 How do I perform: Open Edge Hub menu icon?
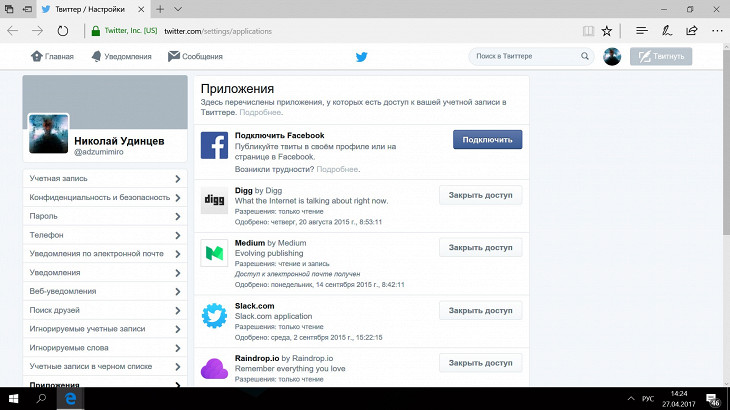point(641,30)
